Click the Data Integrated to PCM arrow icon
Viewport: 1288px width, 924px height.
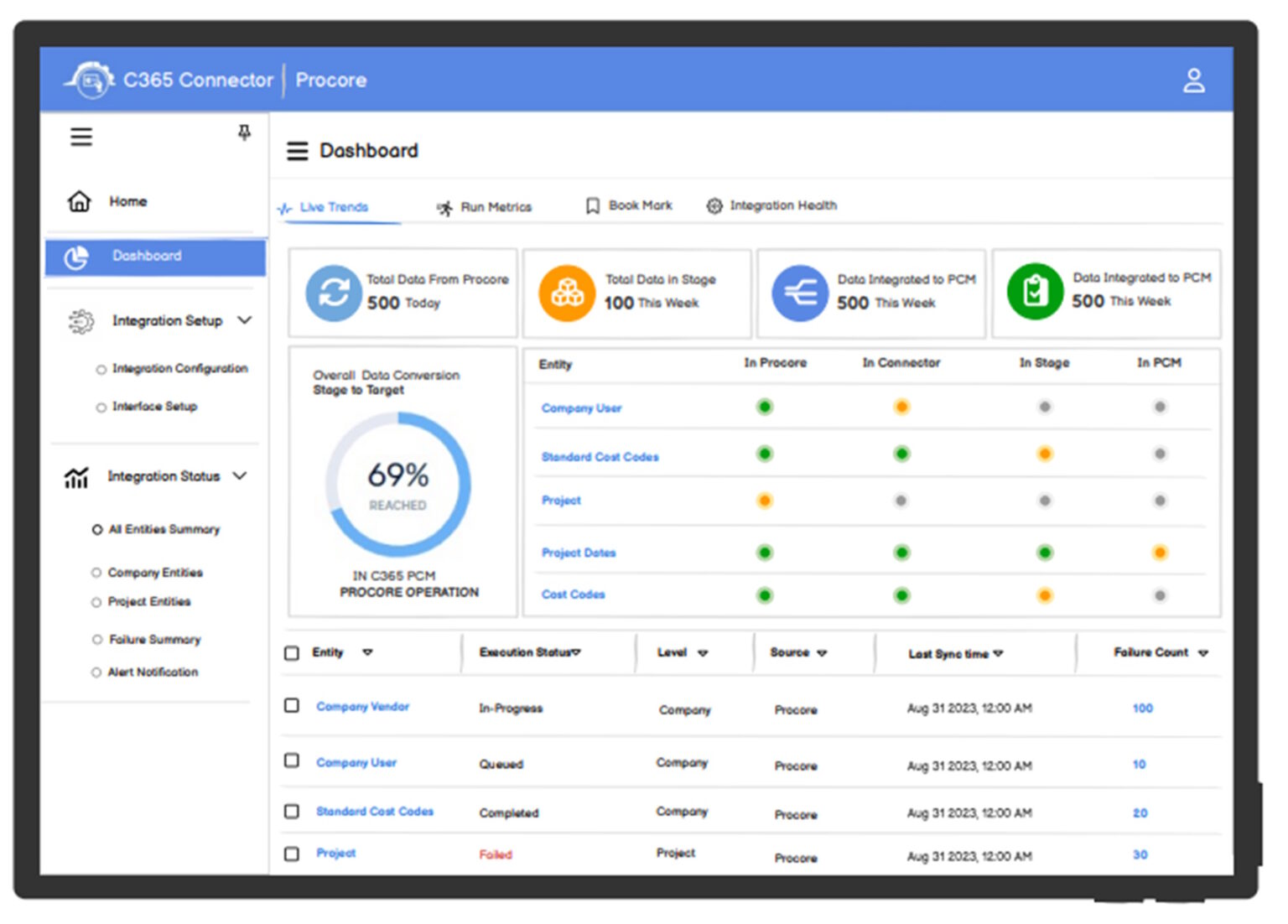pyautogui.click(x=801, y=293)
